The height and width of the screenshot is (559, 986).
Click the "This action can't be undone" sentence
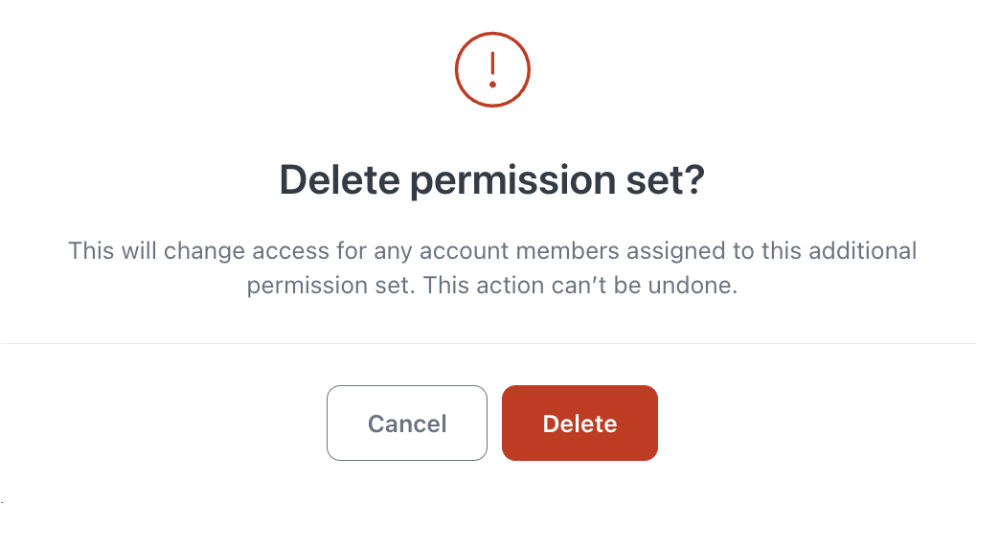pyautogui.click(x=580, y=285)
